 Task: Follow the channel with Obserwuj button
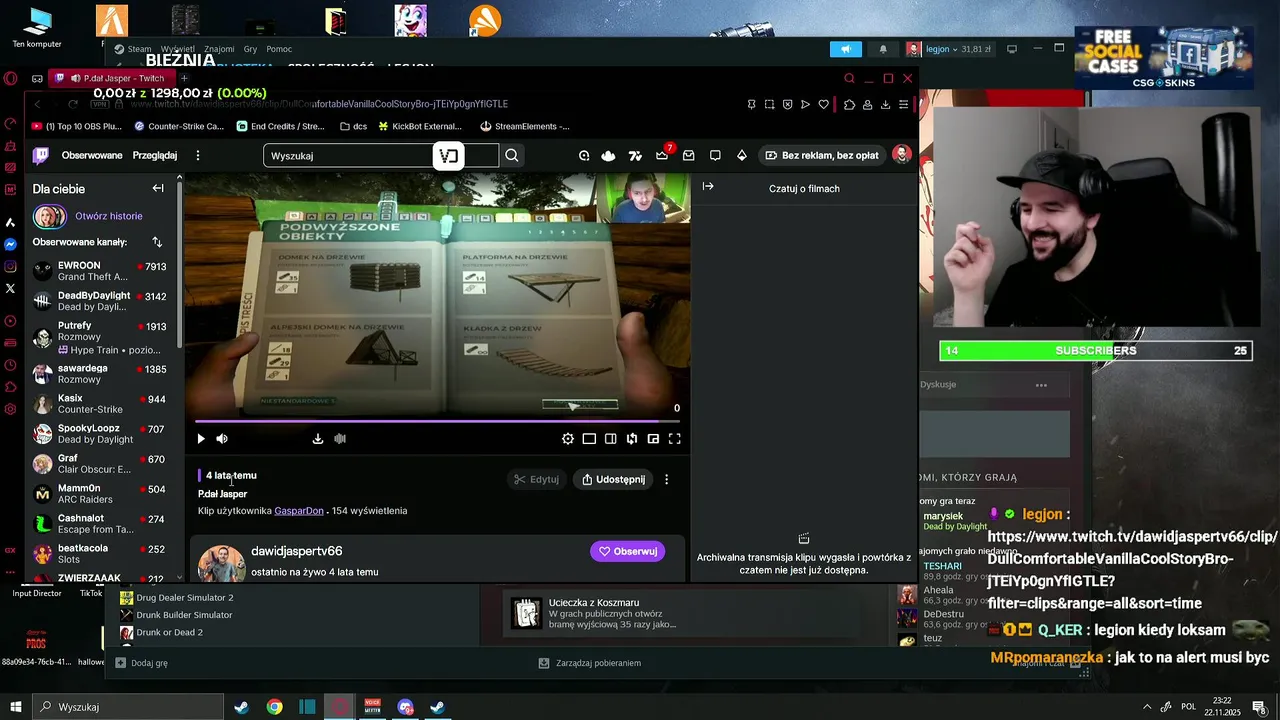point(627,551)
